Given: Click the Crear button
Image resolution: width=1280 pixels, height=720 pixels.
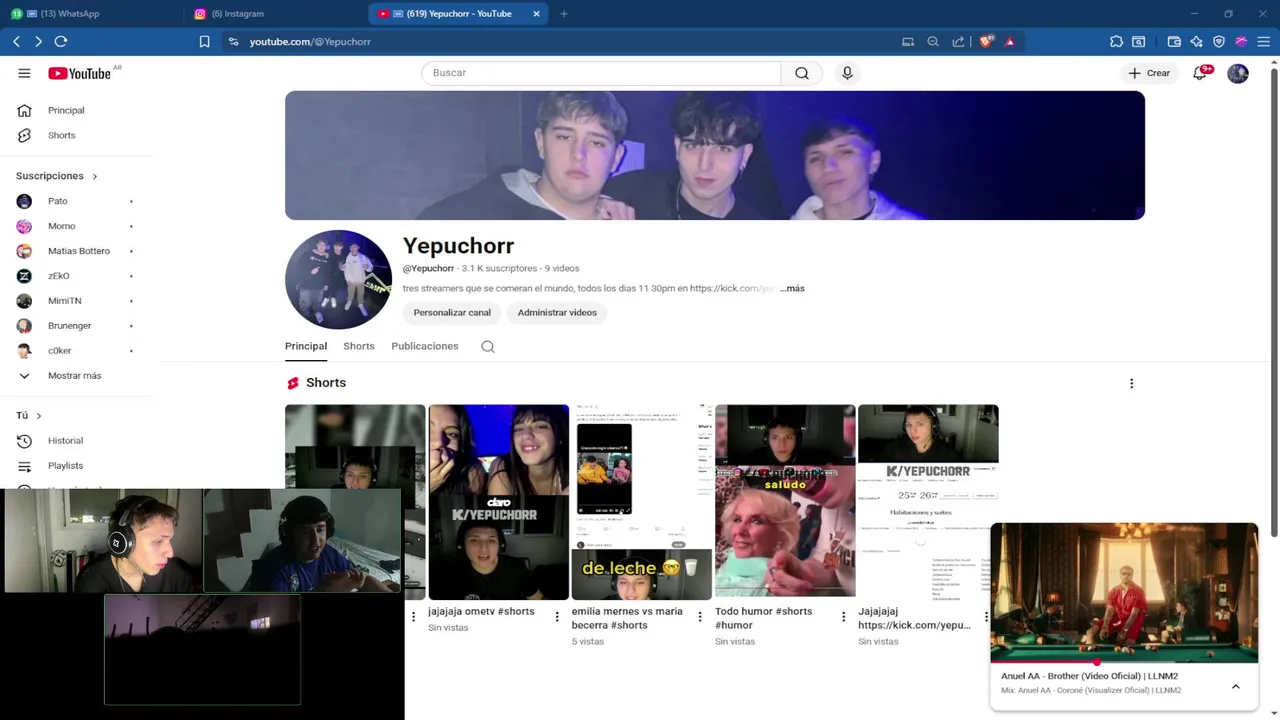Looking at the screenshot, I should (x=1149, y=73).
